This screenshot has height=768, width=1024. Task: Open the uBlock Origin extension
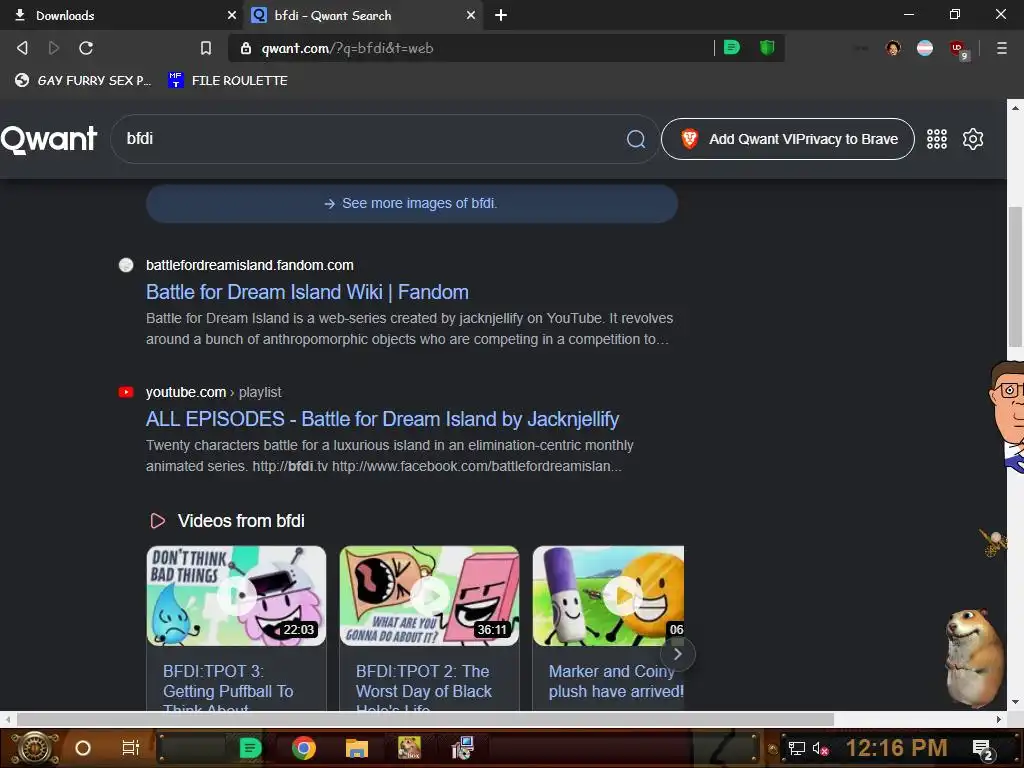tap(957, 48)
